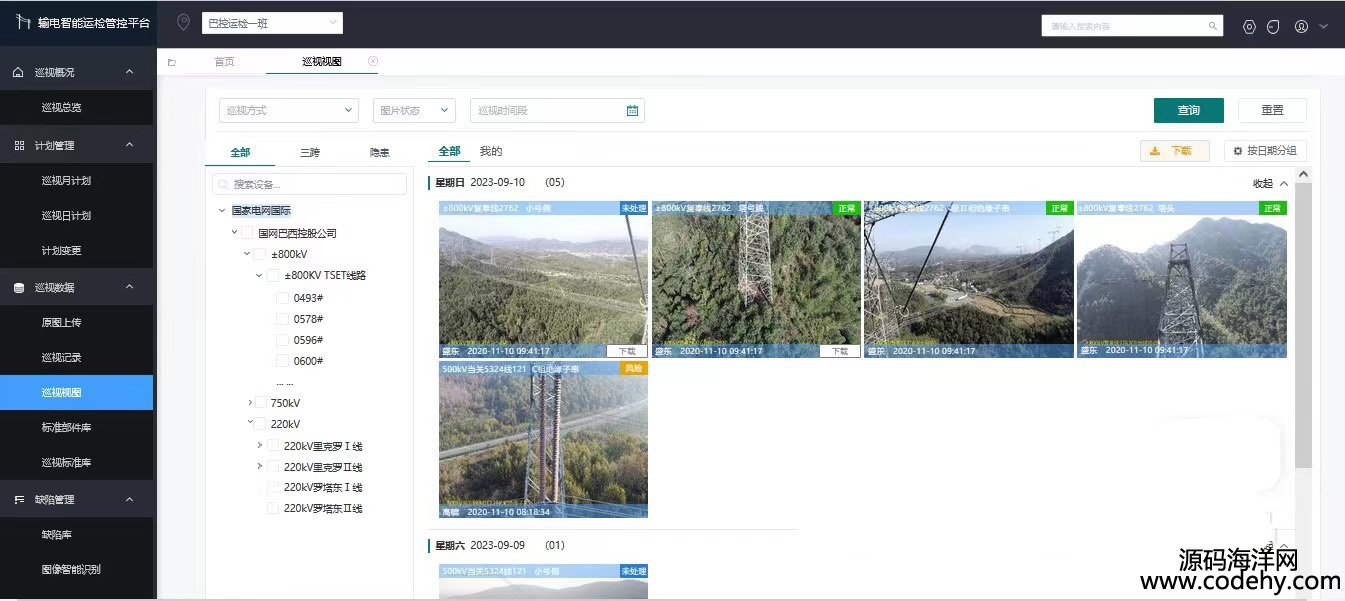Focus the top header search input
This screenshot has width=1345, height=601.
tap(1132, 26)
